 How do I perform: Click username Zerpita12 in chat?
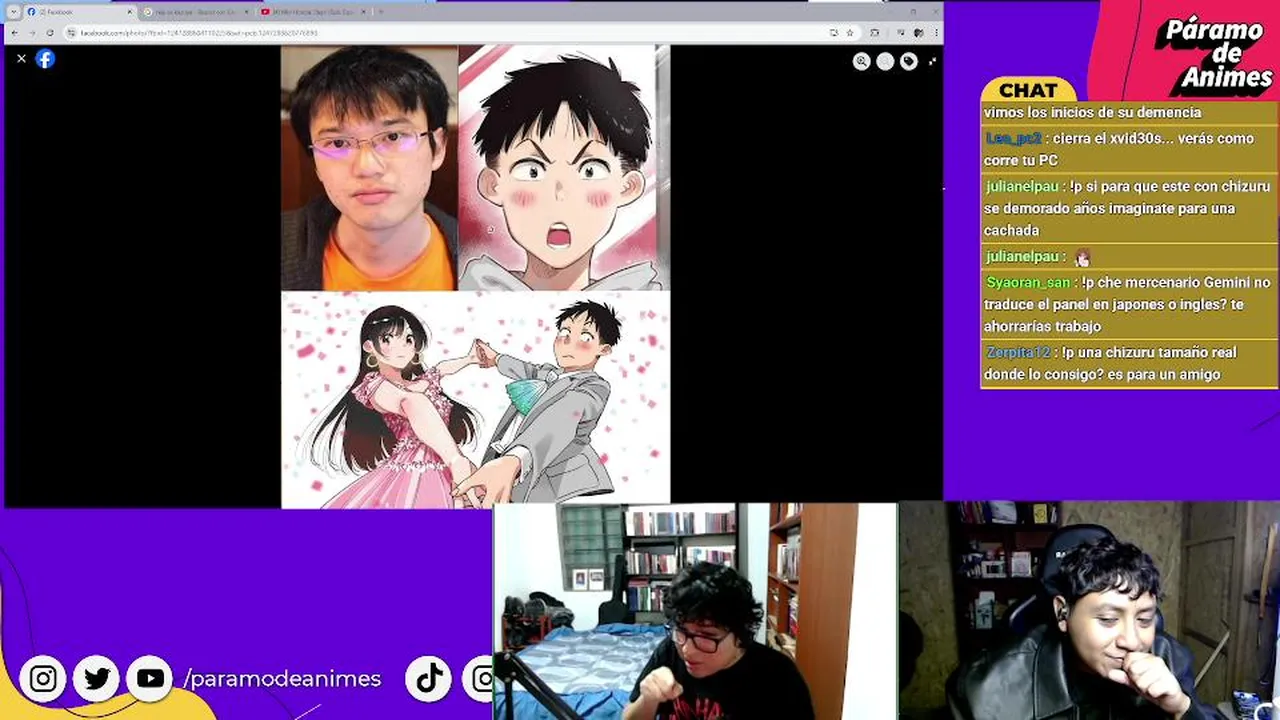click(1018, 353)
